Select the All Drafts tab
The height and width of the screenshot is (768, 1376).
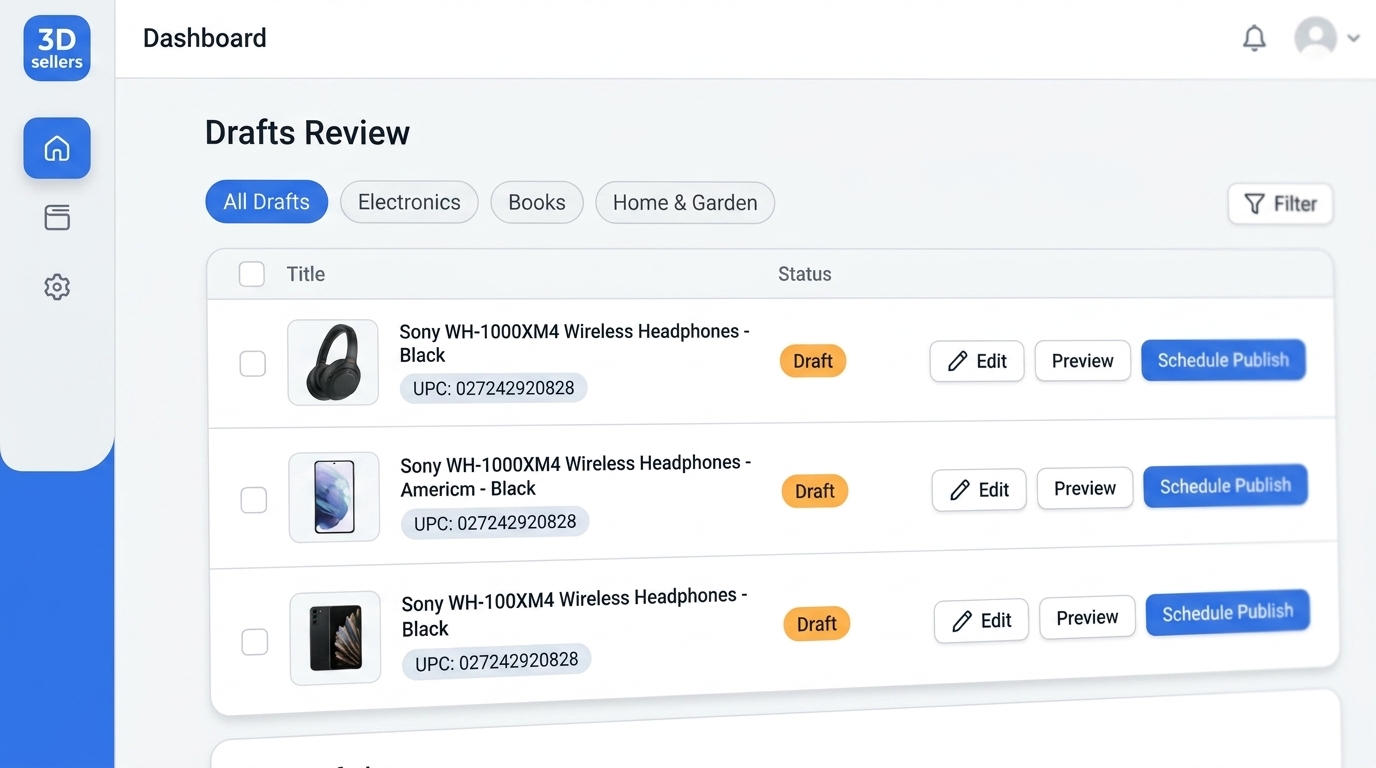click(x=267, y=202)
